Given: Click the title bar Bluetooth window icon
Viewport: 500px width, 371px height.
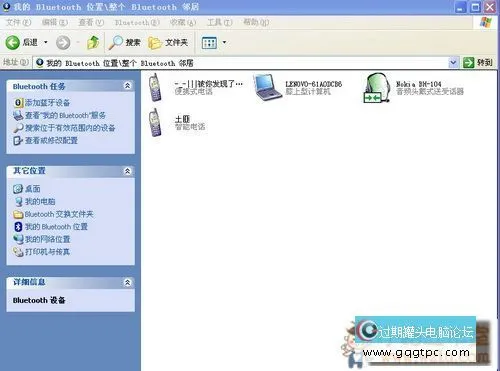Looking at the screenshot, I should (x=6, y=6).
